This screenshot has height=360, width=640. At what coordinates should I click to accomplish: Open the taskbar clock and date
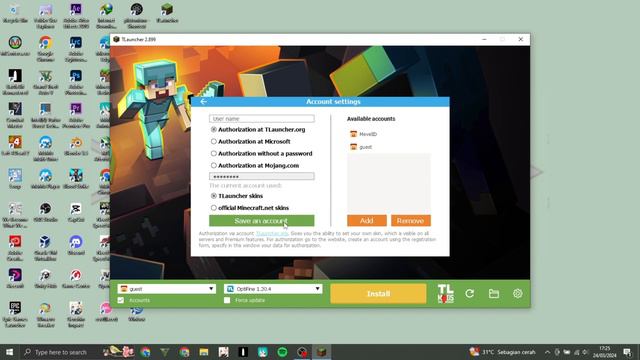click(605, 352)
